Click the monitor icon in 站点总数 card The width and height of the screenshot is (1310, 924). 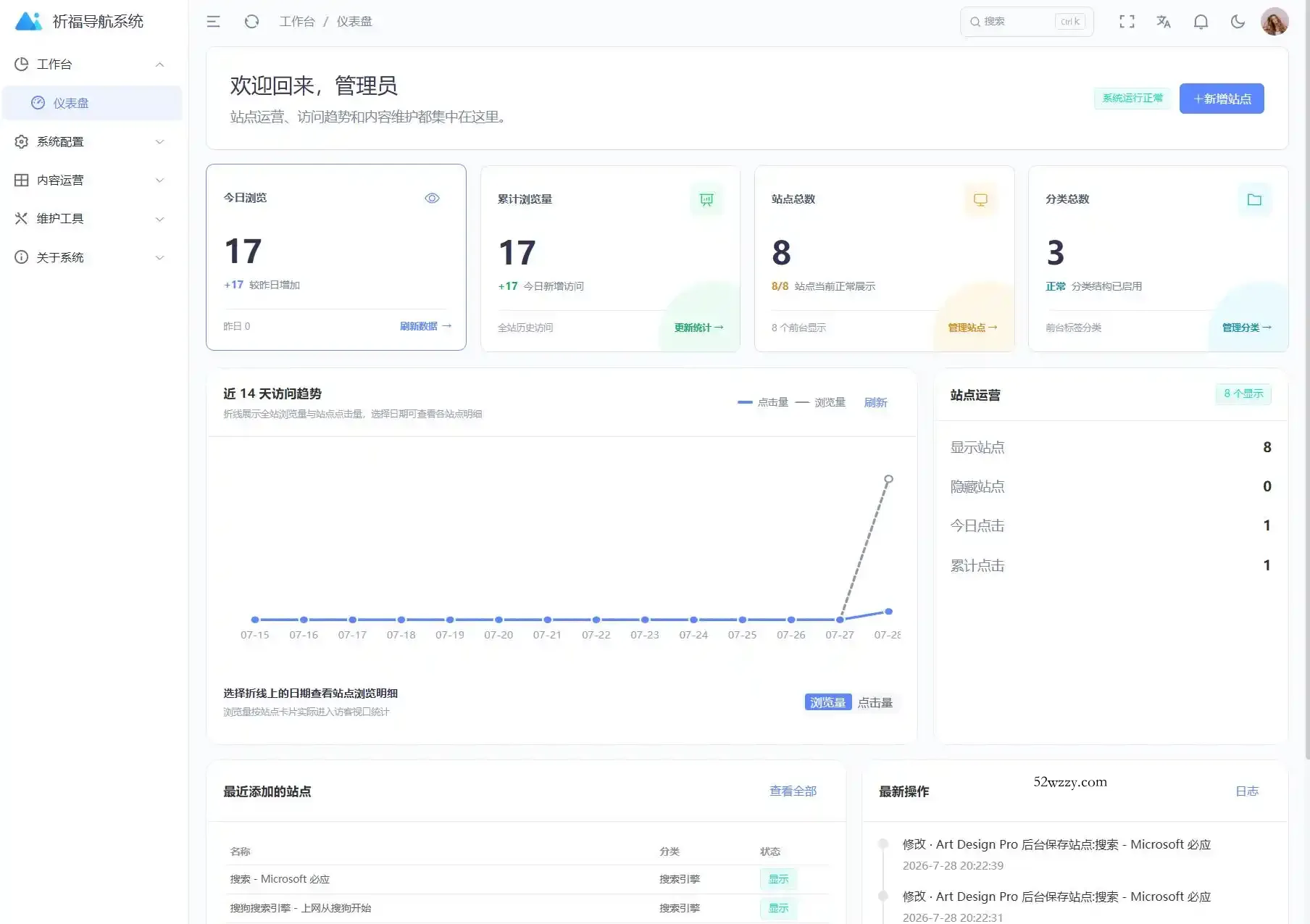point(980,199)
